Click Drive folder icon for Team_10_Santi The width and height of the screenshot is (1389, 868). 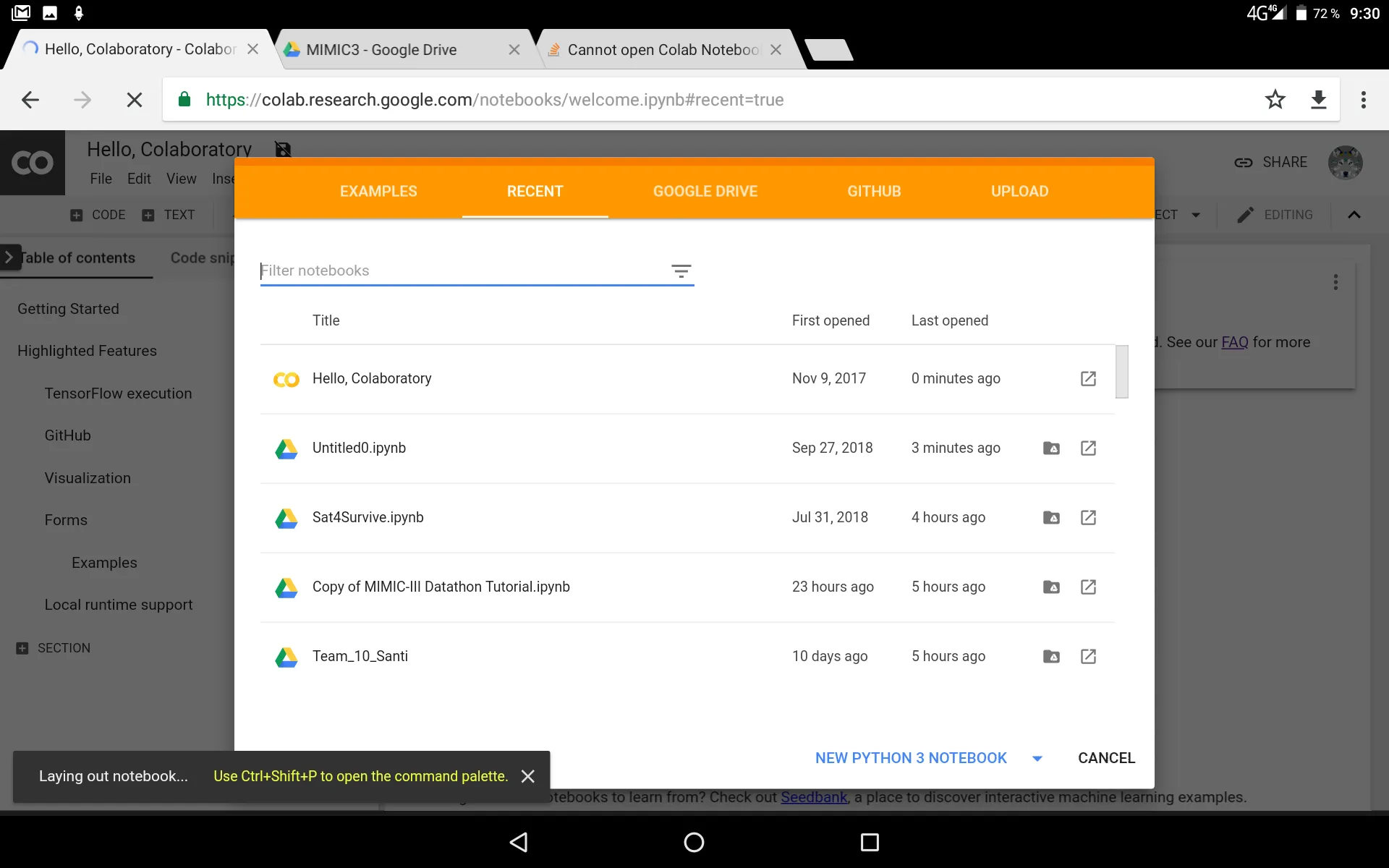1051,656
